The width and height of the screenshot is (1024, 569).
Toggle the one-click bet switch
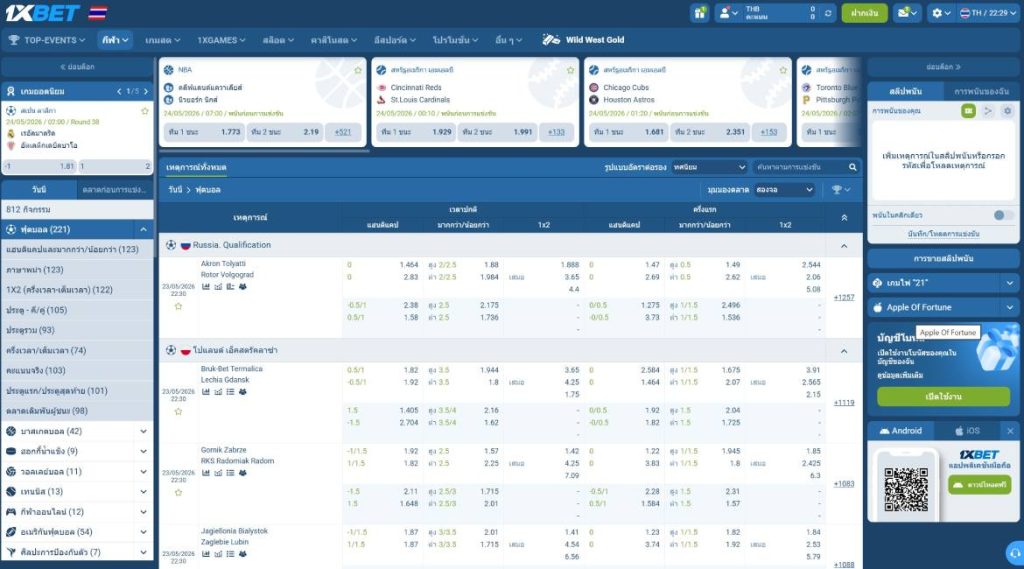(1003, 215)
